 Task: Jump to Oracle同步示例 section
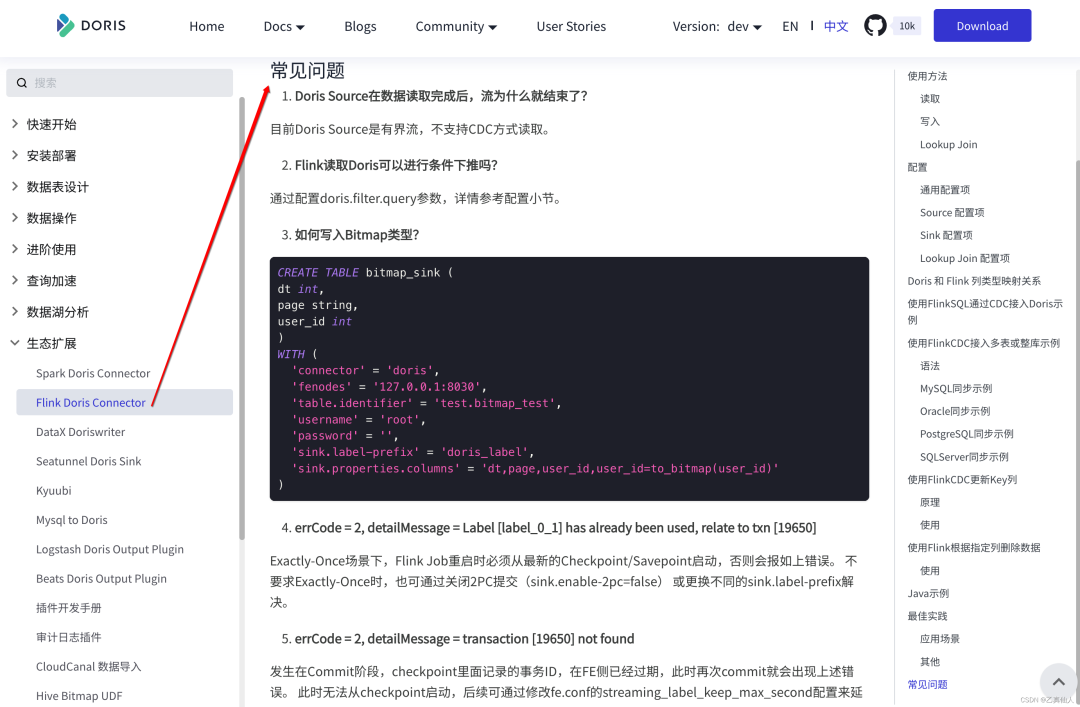point(955,411)
